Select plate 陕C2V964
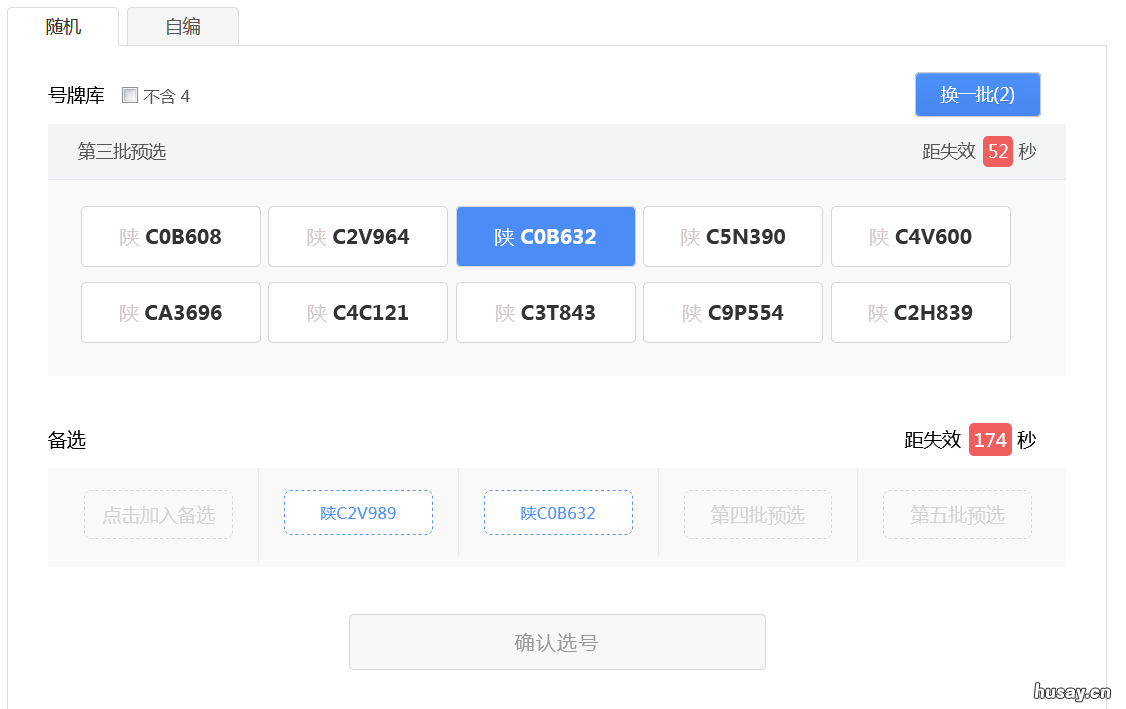The image size is (1126, 709). (357, 236)
